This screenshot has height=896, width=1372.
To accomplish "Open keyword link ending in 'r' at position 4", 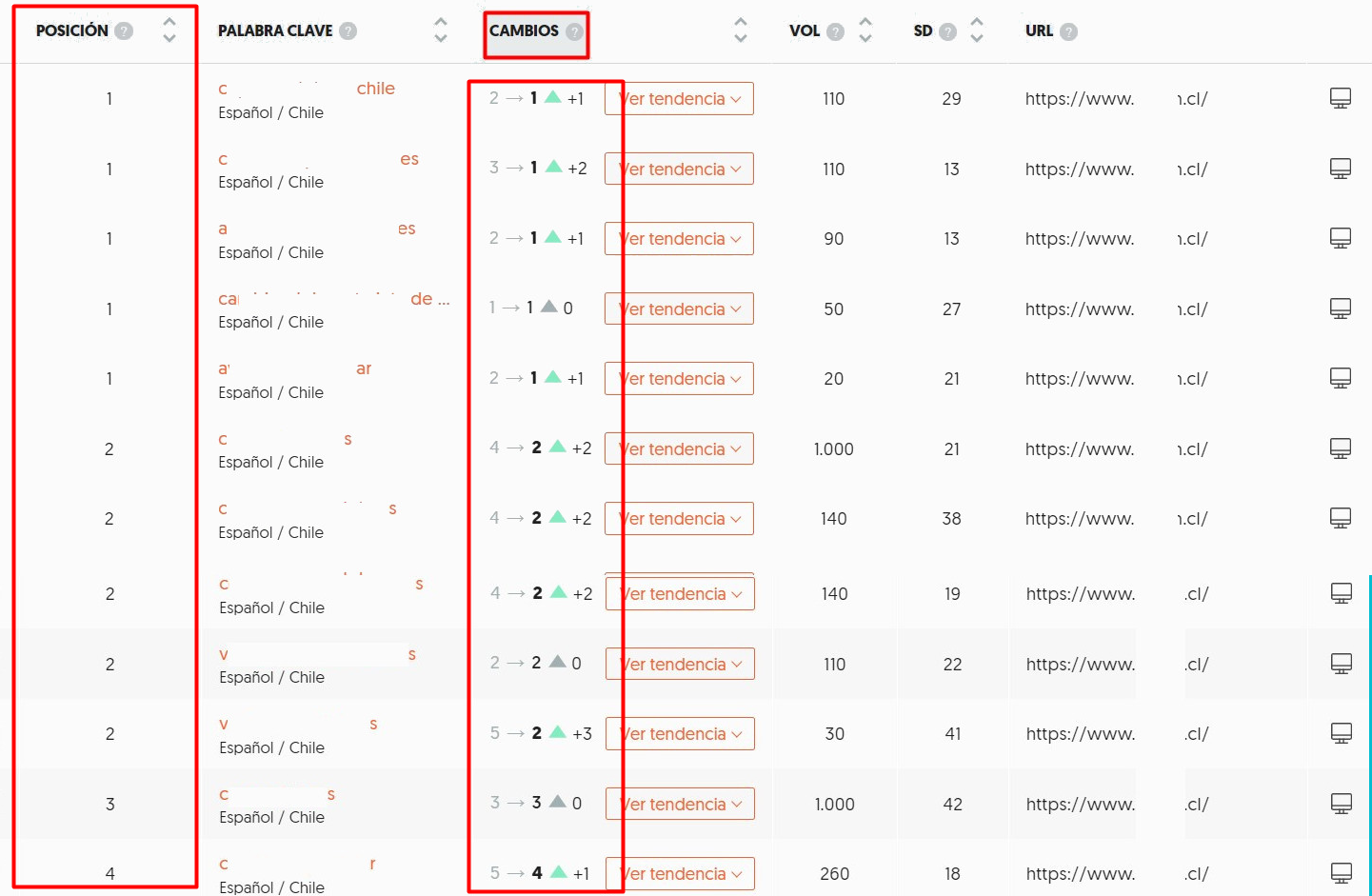I will (x=297, y=864).
